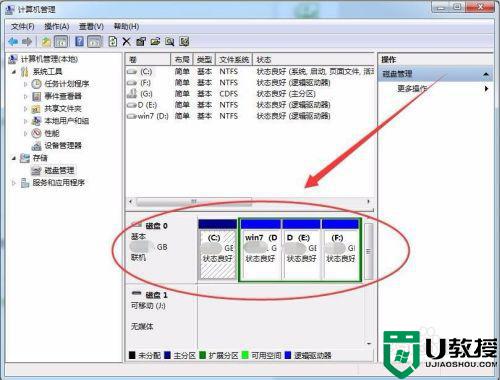The image size is (500, 380).
Task: Sort by the 文件系统 column header
Action: (x=234, y=60)
